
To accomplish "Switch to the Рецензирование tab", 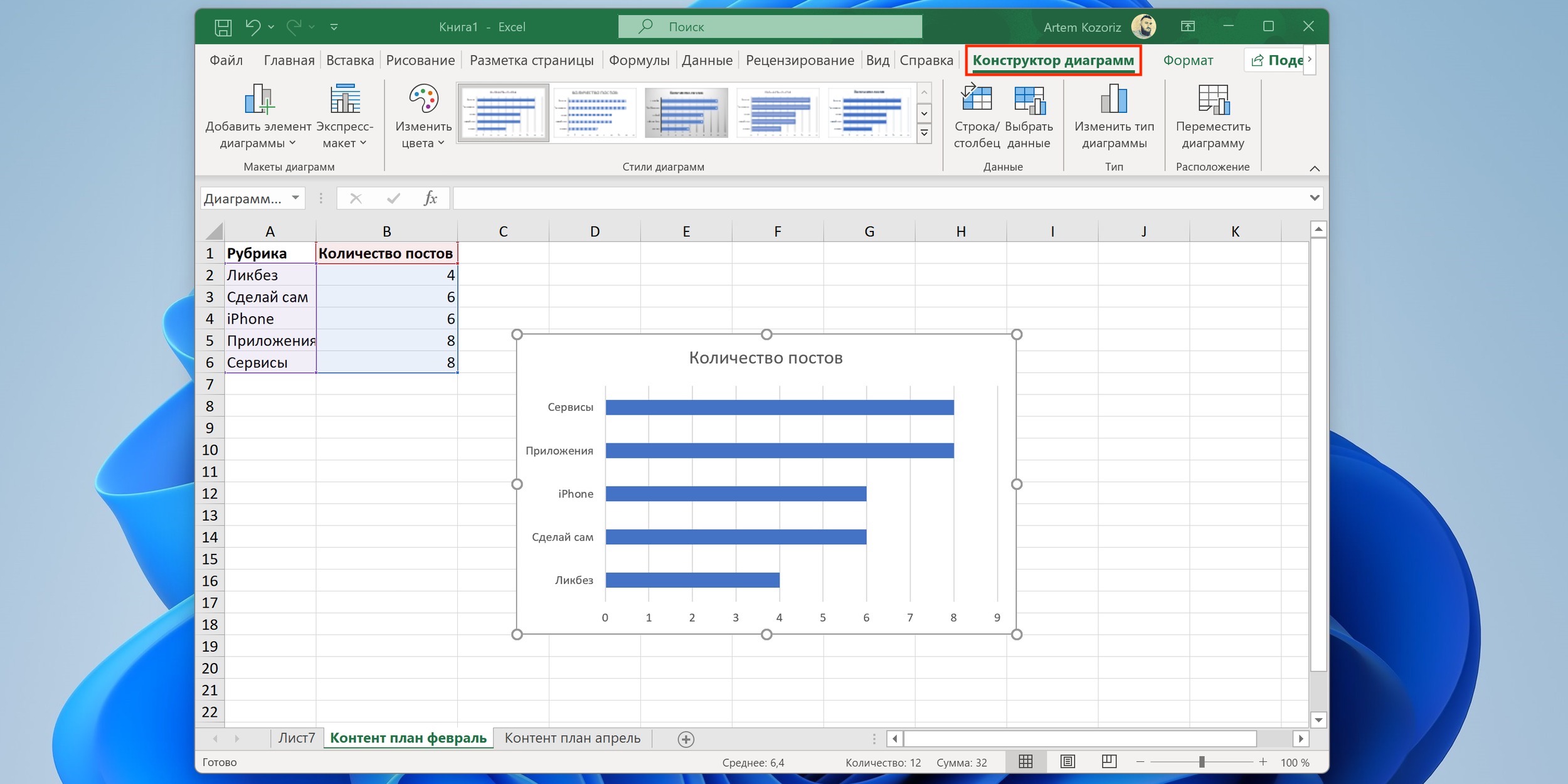I will (800, 60).
